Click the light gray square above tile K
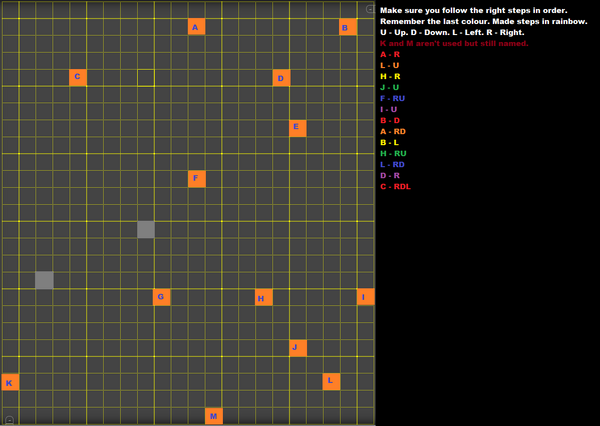The width and height of the screenshot is (600, 426). click(44, 280)
